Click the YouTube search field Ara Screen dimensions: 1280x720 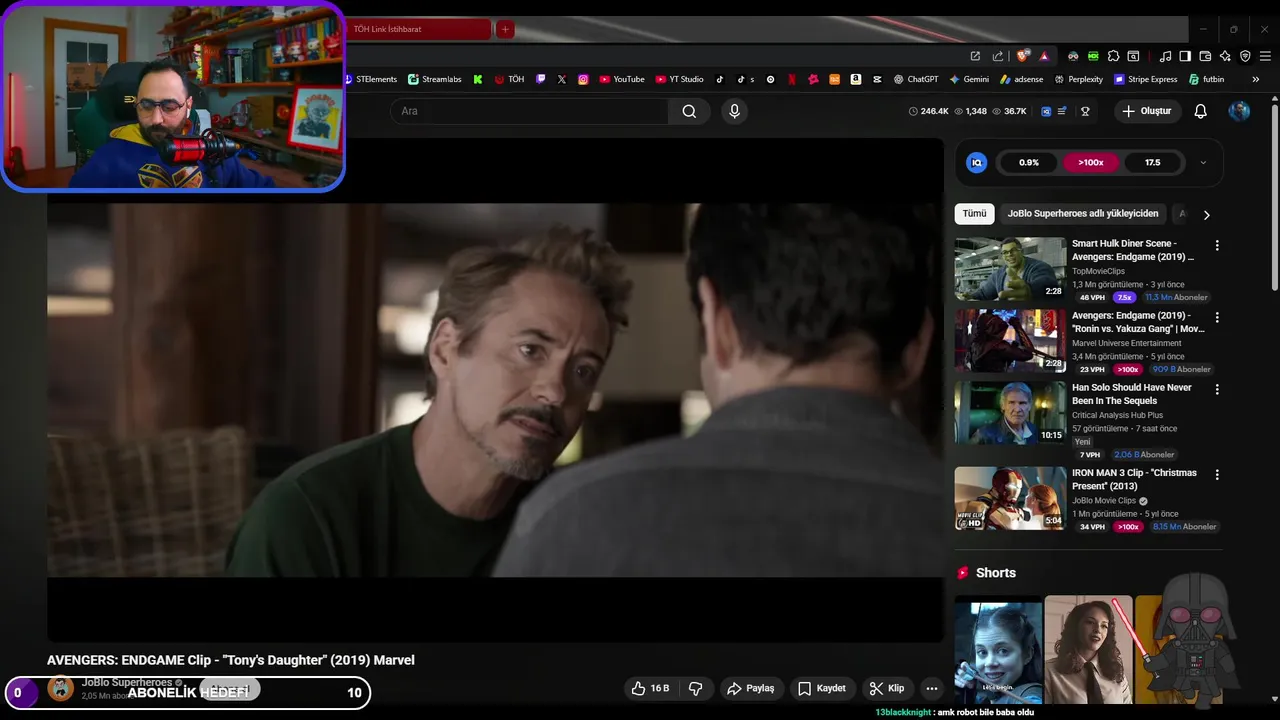(x=529, y=111)
